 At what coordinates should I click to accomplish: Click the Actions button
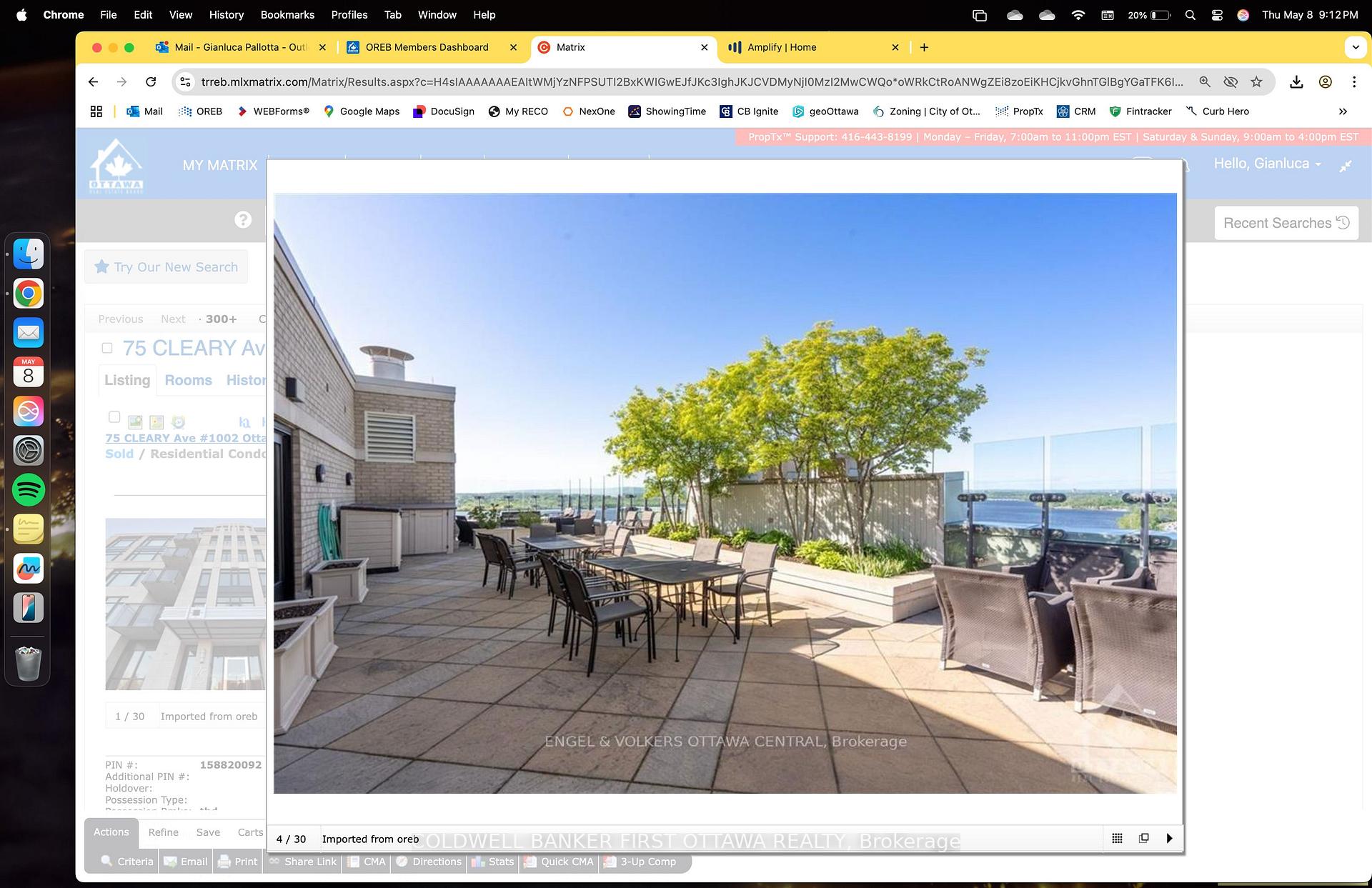tap(111, 832)
